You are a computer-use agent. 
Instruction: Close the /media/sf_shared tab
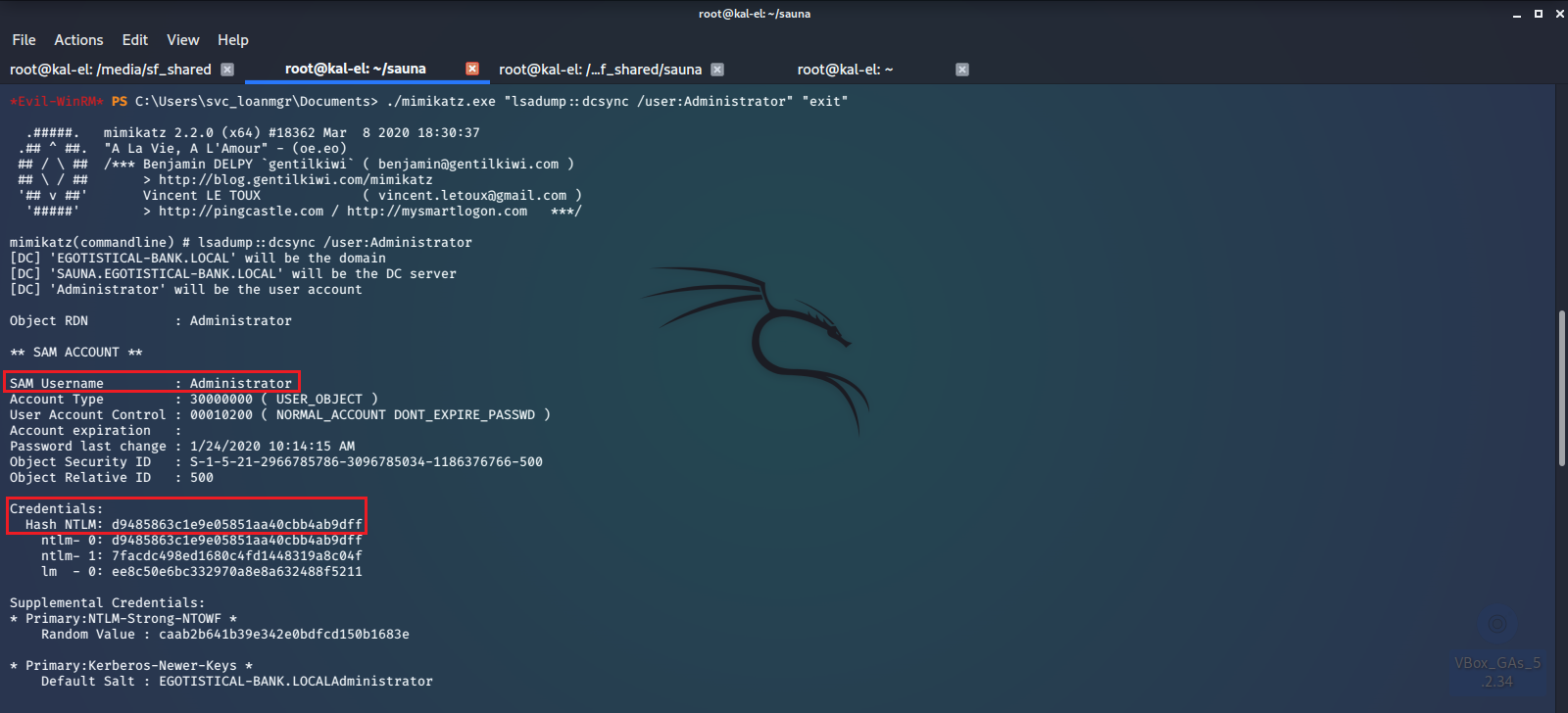(x=227, y=70)
